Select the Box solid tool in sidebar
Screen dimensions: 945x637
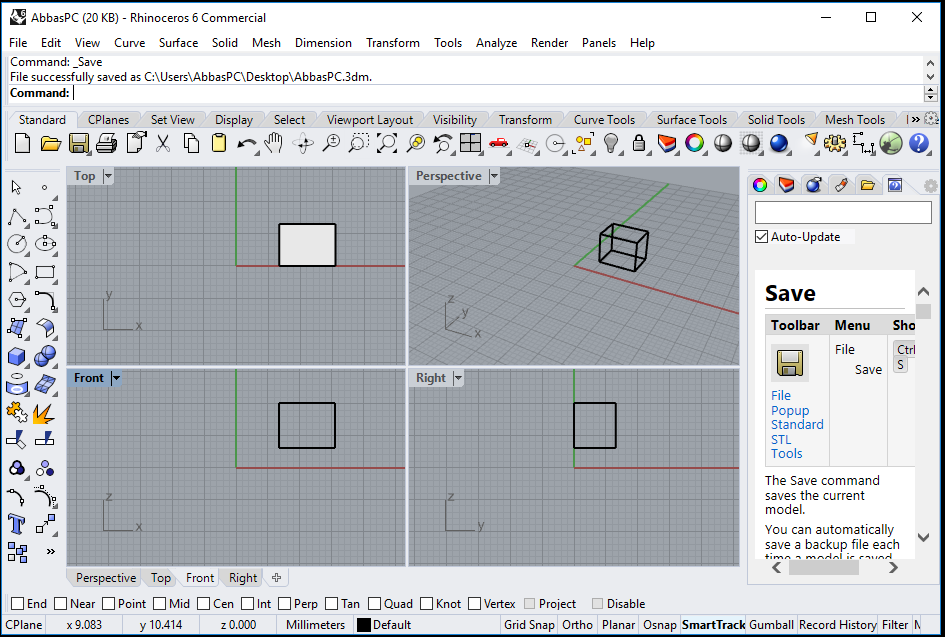point(17,356)
